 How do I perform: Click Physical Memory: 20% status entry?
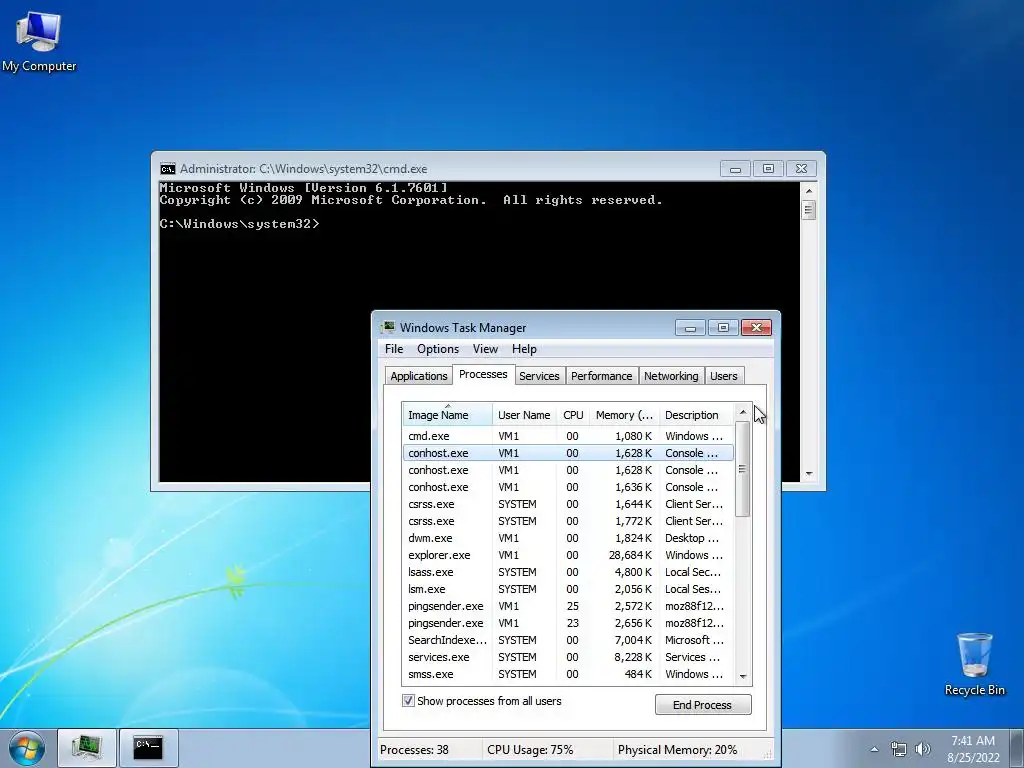677,750
